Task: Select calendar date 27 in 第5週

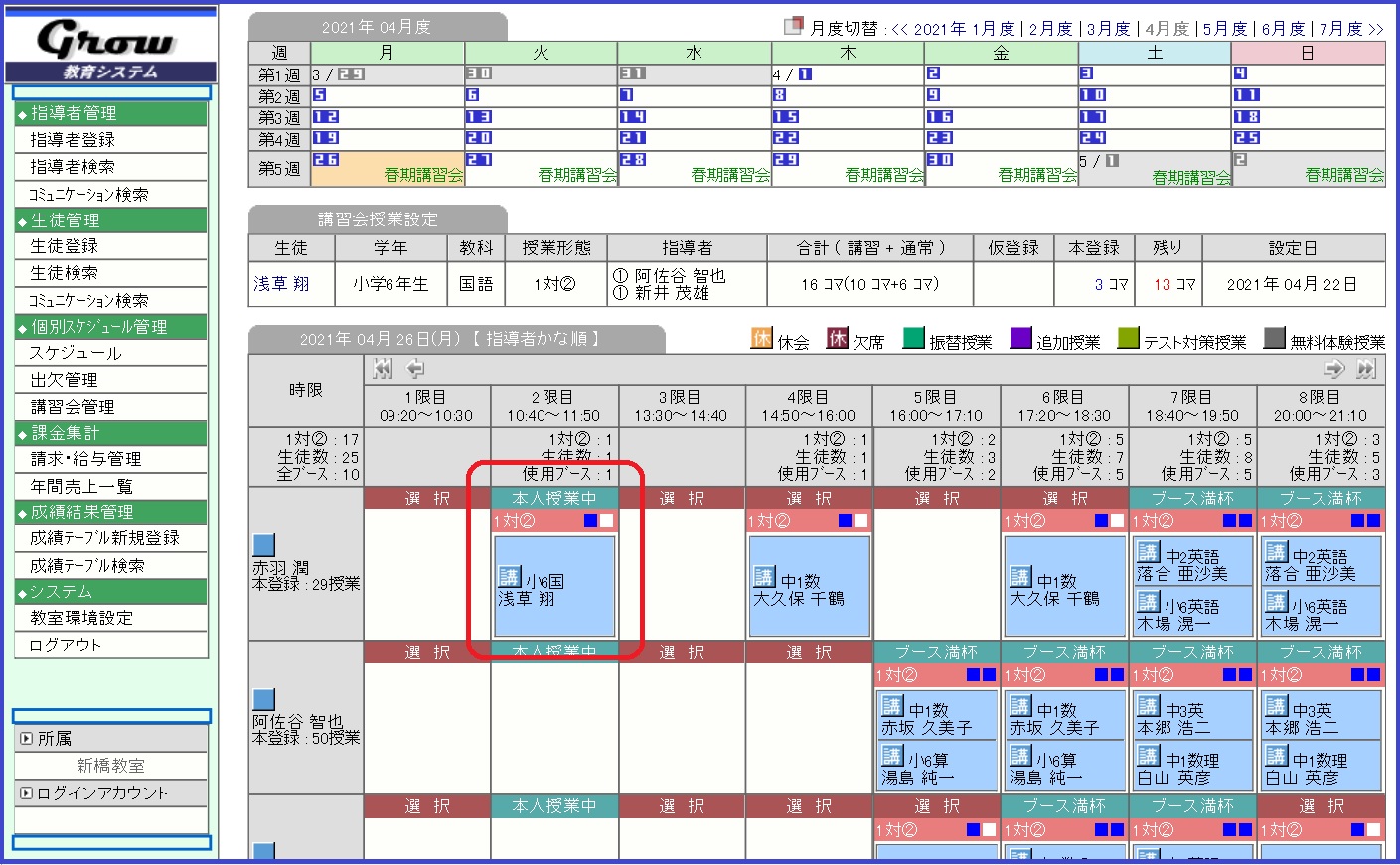Action: click(x=479, y=159)
